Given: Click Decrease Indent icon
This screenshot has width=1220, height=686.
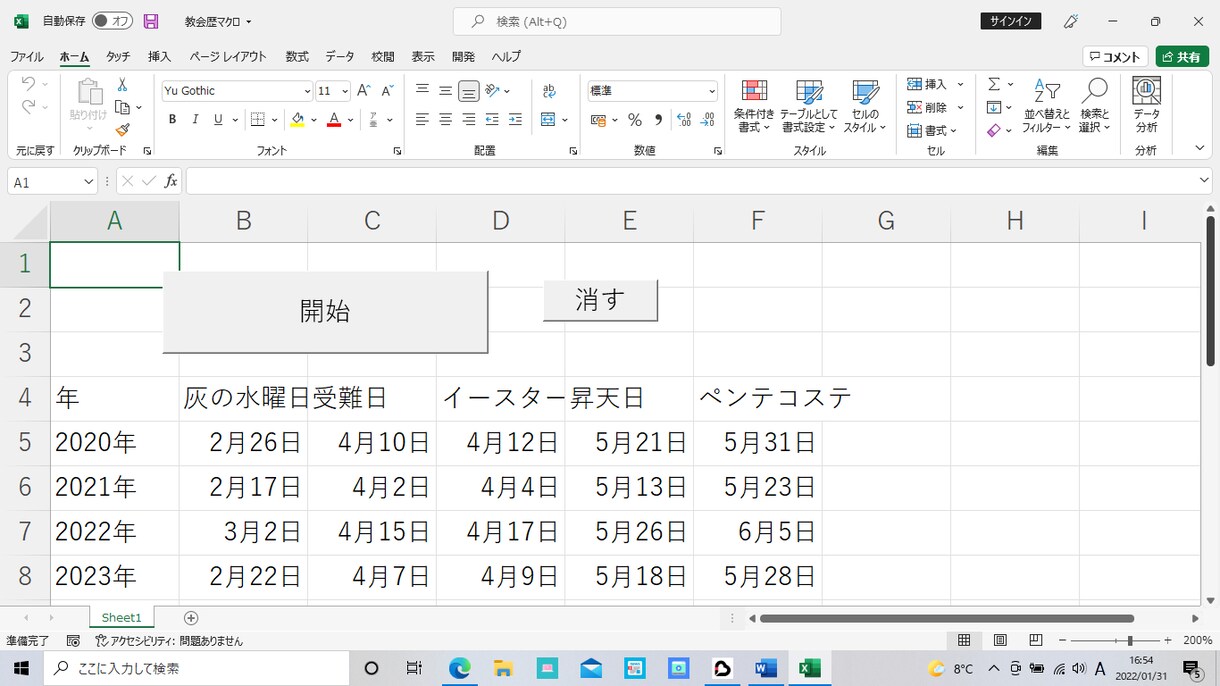Looking at the screenshot, I should 492,120.
